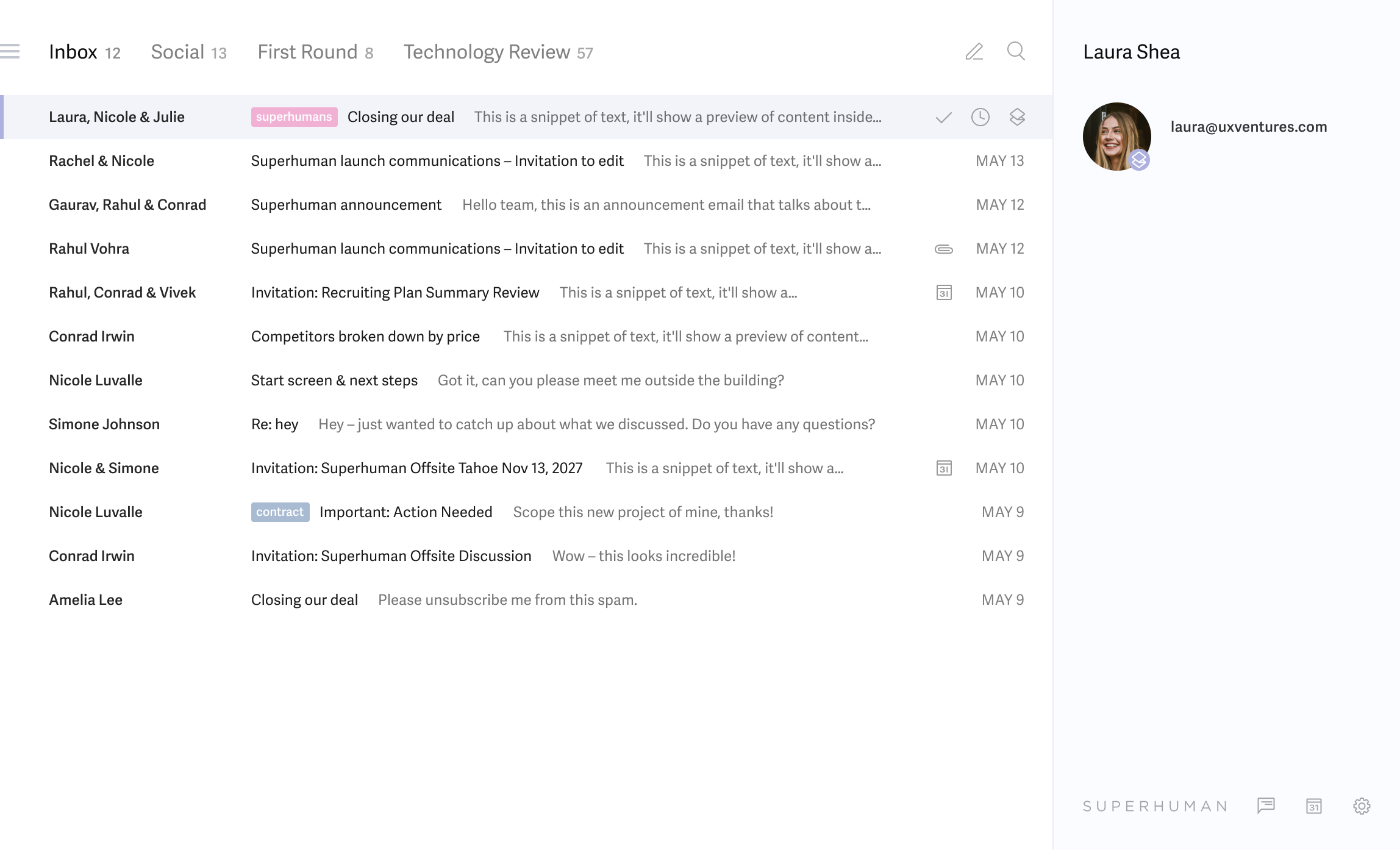Click the clock remind-me icon on selected email
This screenshot has width=1400, height=850.
pyautogui.click(x=980, y=117)
